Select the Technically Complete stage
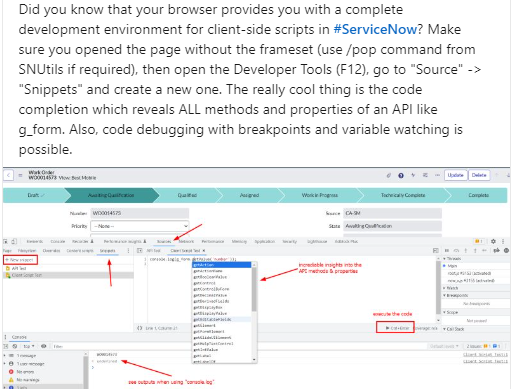The height and width of the screenshot is (389, 519). (x=403, y=195)
